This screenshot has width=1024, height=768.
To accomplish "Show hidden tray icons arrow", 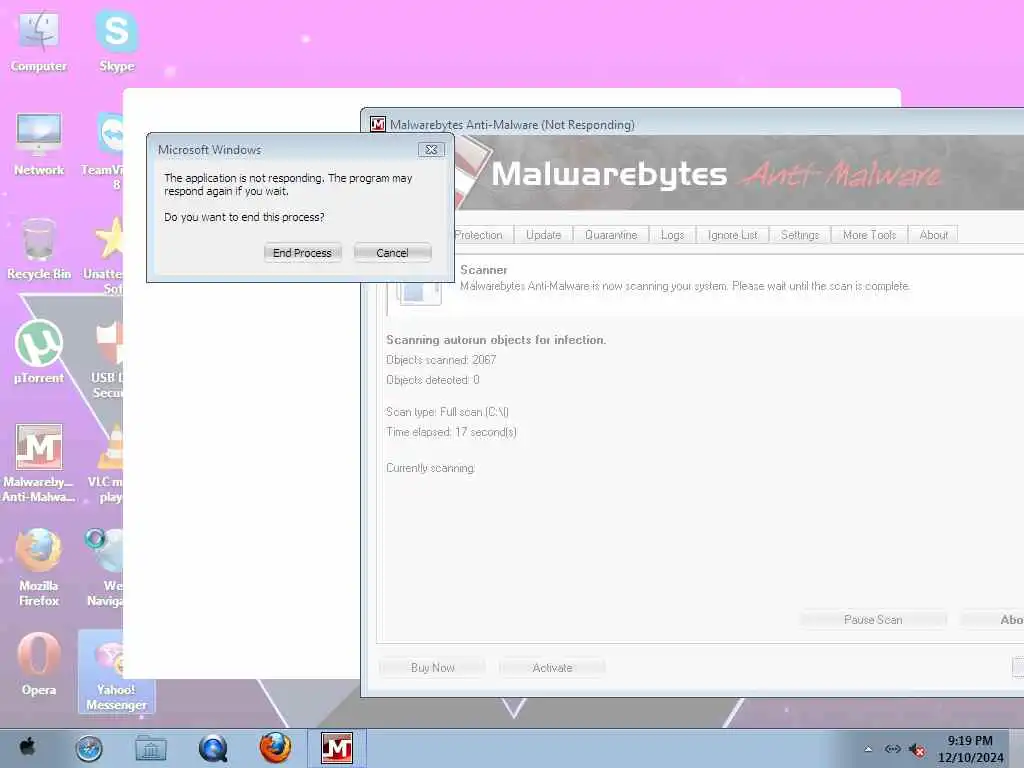I will click(868, 749).
